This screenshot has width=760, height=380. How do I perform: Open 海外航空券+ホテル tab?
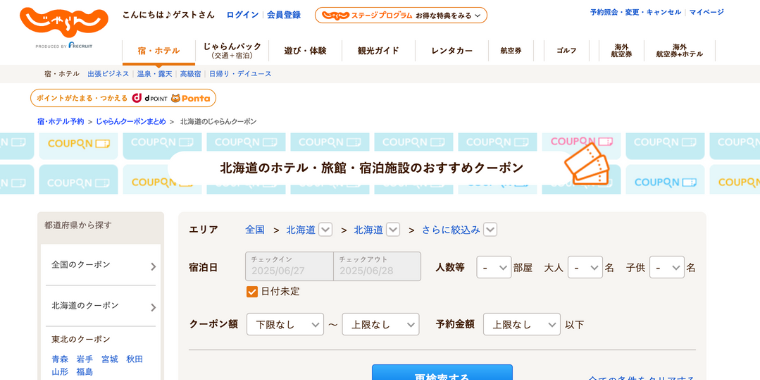click(x=680, y=51)
